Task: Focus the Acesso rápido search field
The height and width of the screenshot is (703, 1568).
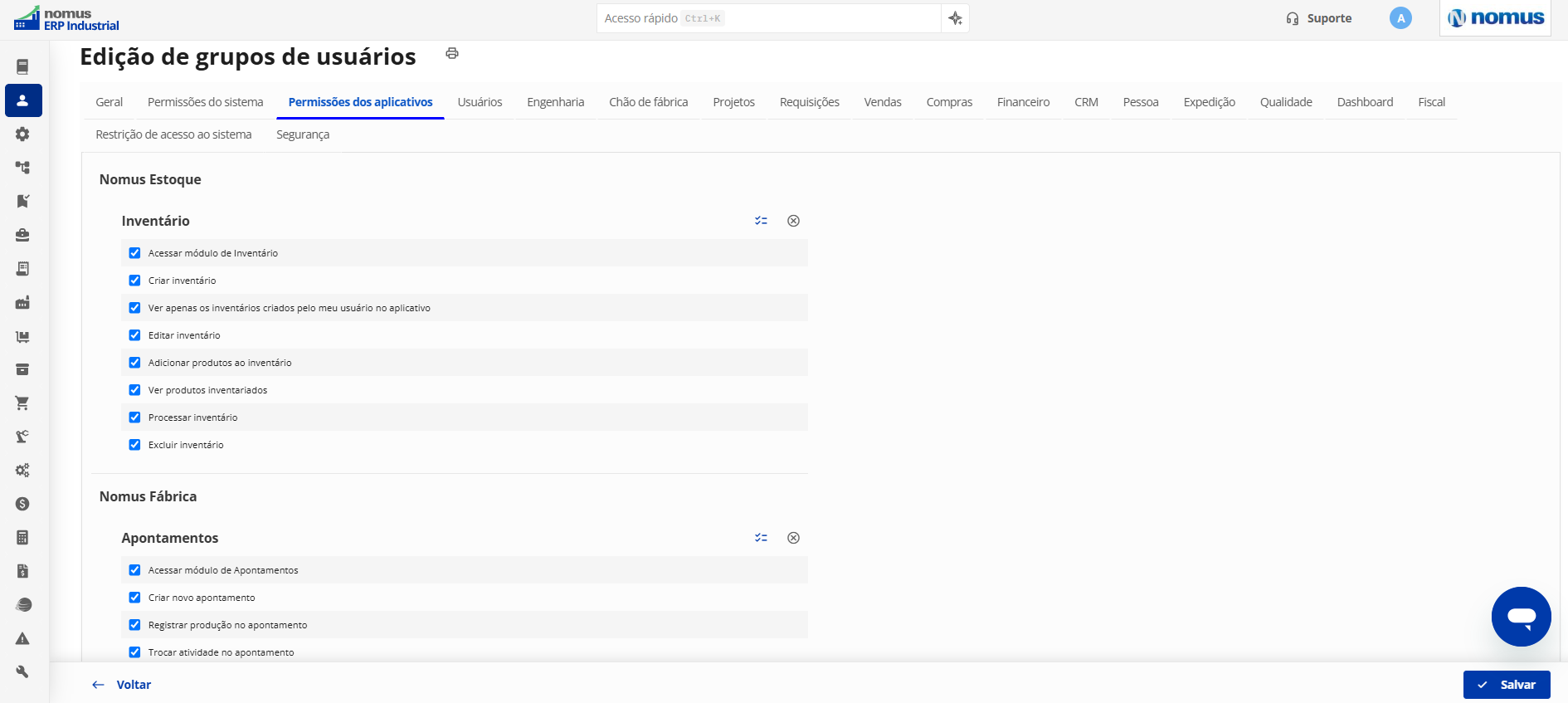Action: (x=768, y=18)
